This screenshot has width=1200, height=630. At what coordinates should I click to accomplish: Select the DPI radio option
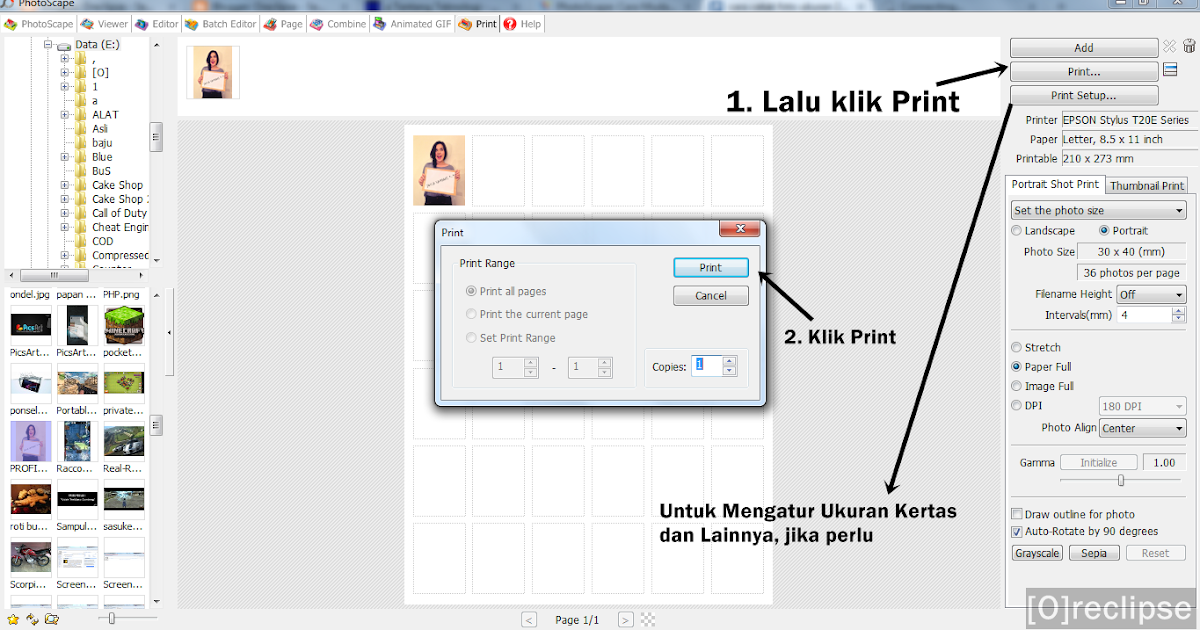click(1017, 406)
